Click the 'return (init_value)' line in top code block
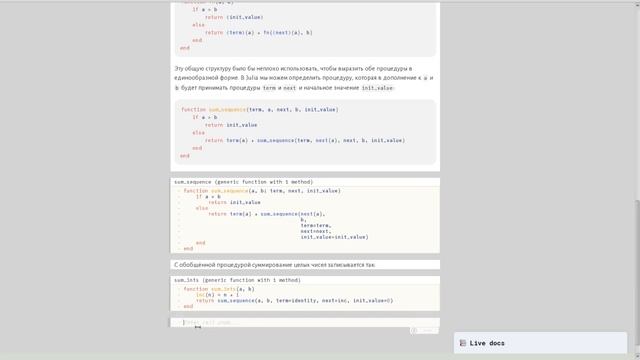 pyautogui.click(x=234, y=17)
